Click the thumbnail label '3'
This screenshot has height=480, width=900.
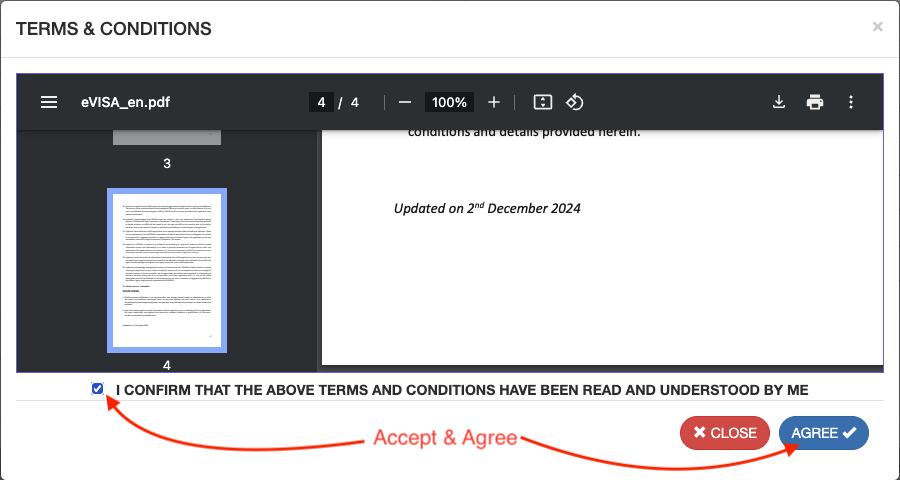(x=167, y=164)
